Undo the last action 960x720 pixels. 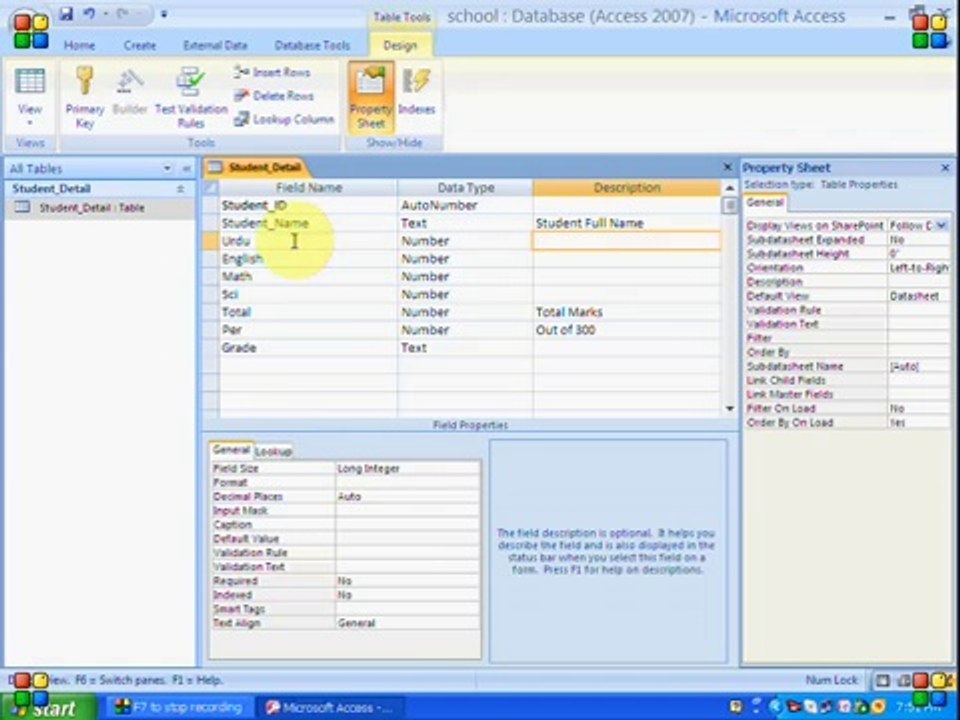pos(89,13)
